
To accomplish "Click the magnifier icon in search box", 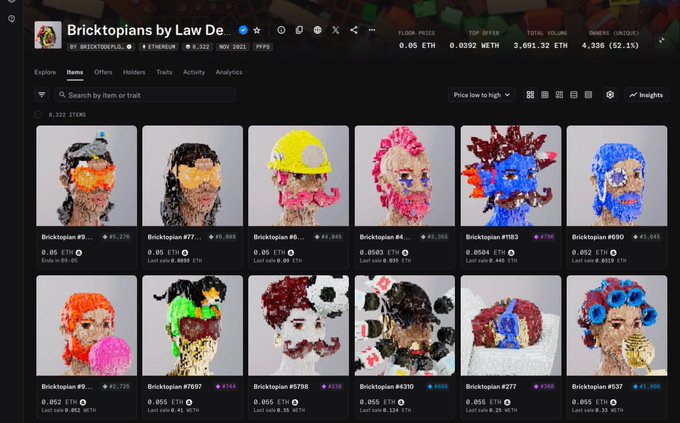I will tap(62, 95).
